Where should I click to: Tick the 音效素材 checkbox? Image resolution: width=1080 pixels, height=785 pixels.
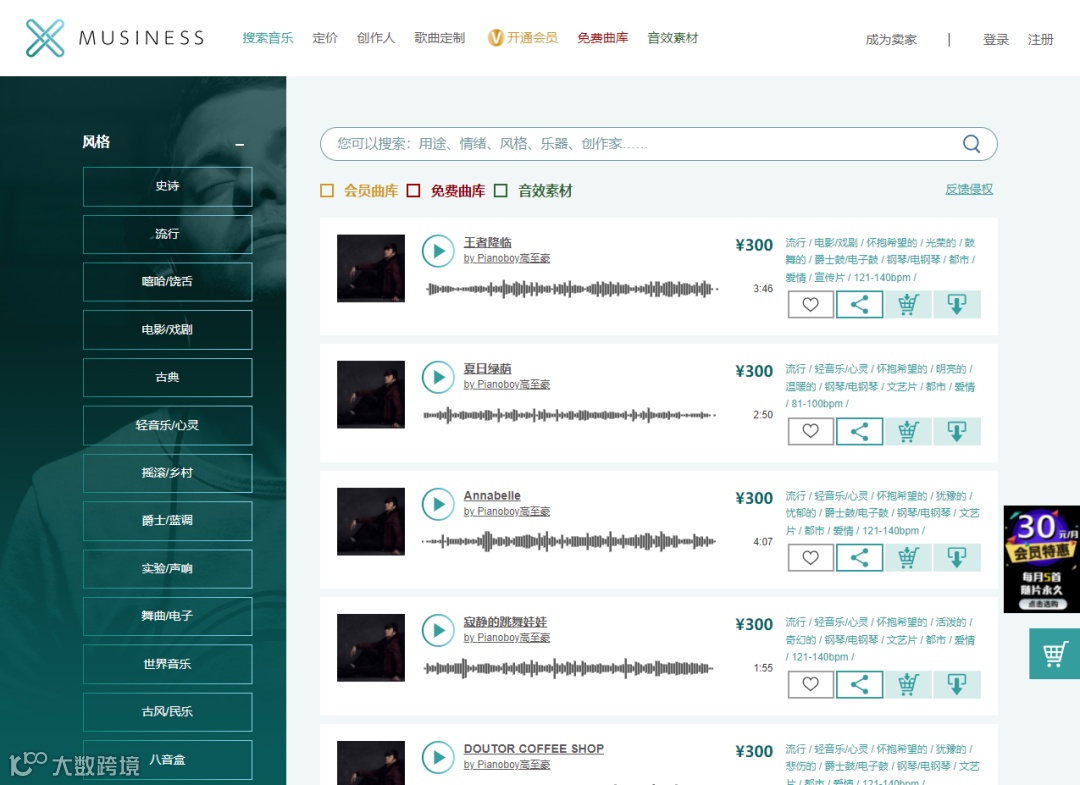[501, 191]
